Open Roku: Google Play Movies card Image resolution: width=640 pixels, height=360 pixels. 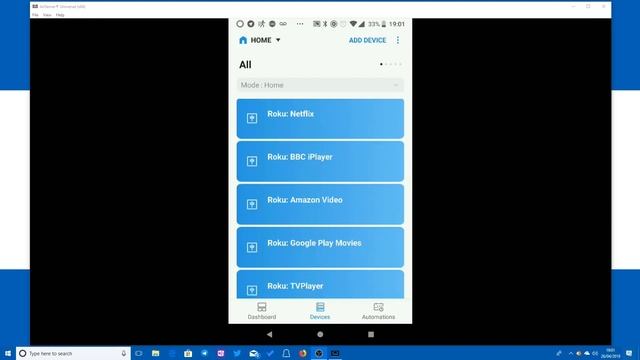point(320,247)
